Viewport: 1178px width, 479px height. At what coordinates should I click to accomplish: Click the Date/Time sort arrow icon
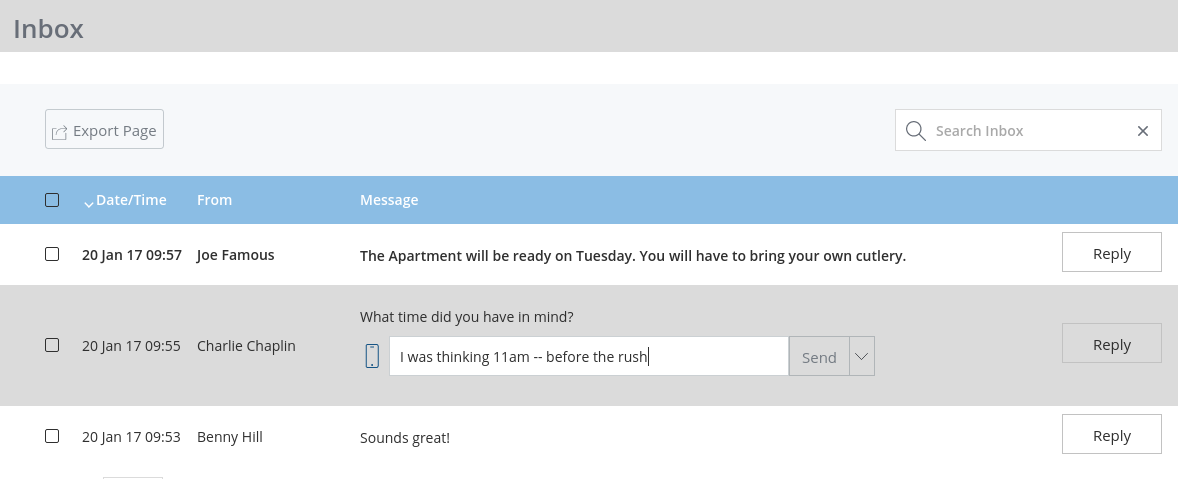coord(89,204)
